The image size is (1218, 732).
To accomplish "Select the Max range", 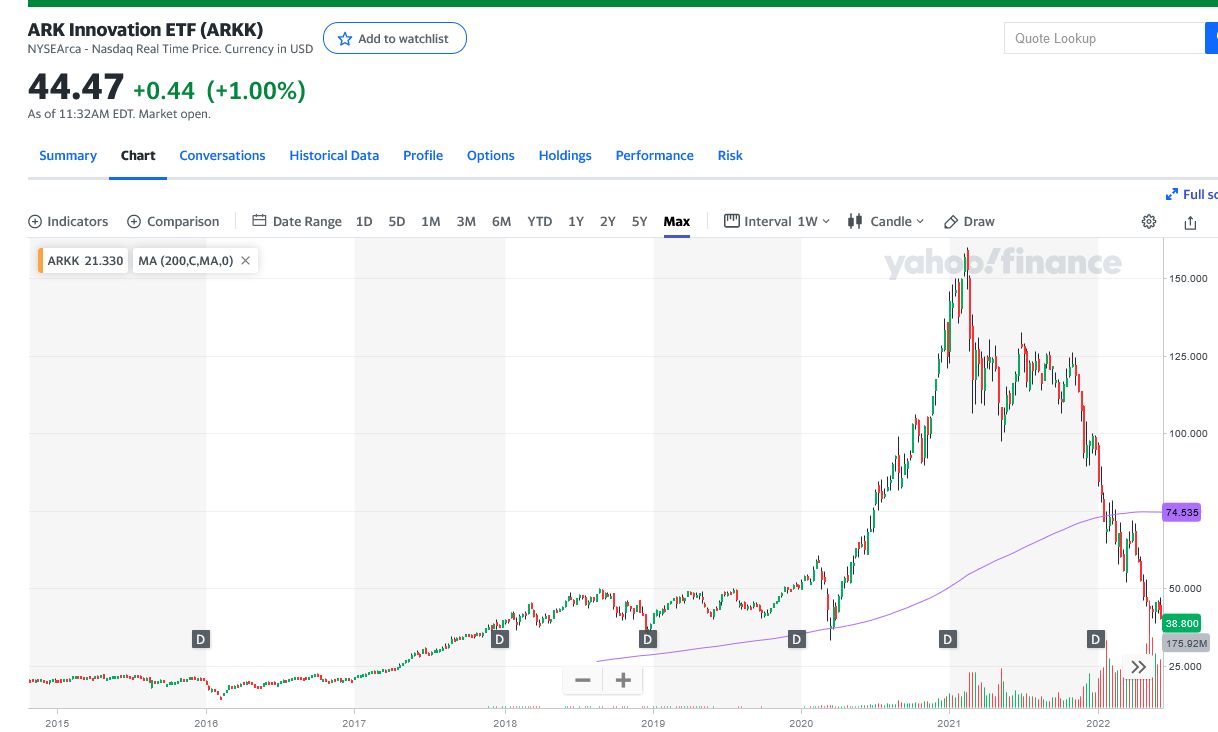I will (677, 222).
